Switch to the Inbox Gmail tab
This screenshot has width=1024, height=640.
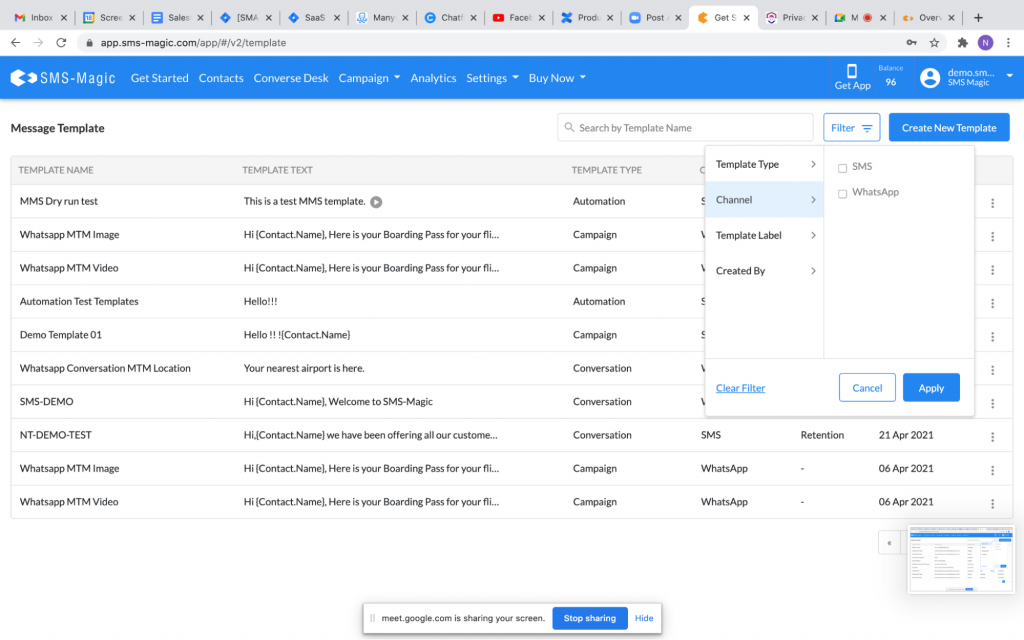(x=39, y=18)
